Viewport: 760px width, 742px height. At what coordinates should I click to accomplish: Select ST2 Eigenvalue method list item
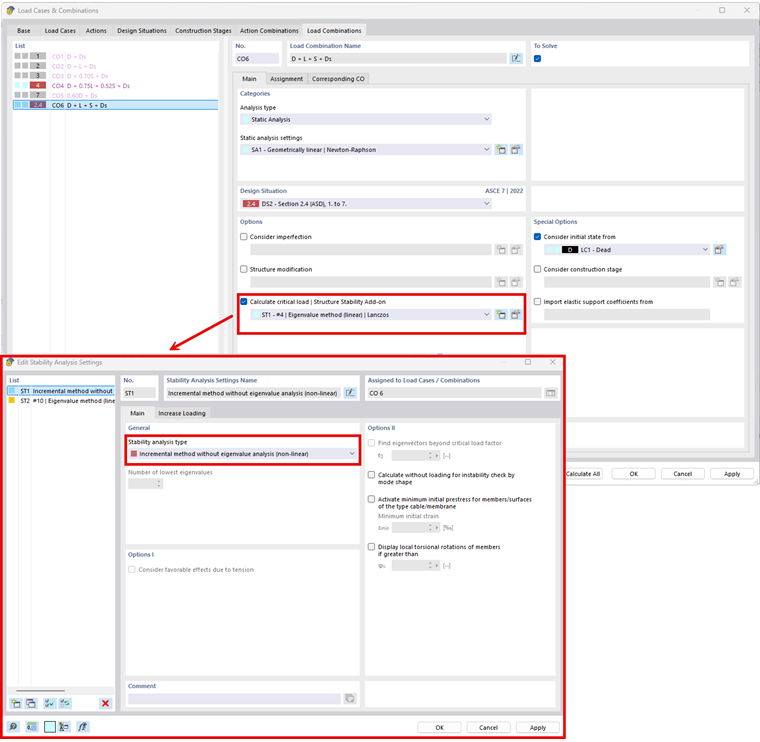pyautogui.click(x=61, y=401)
